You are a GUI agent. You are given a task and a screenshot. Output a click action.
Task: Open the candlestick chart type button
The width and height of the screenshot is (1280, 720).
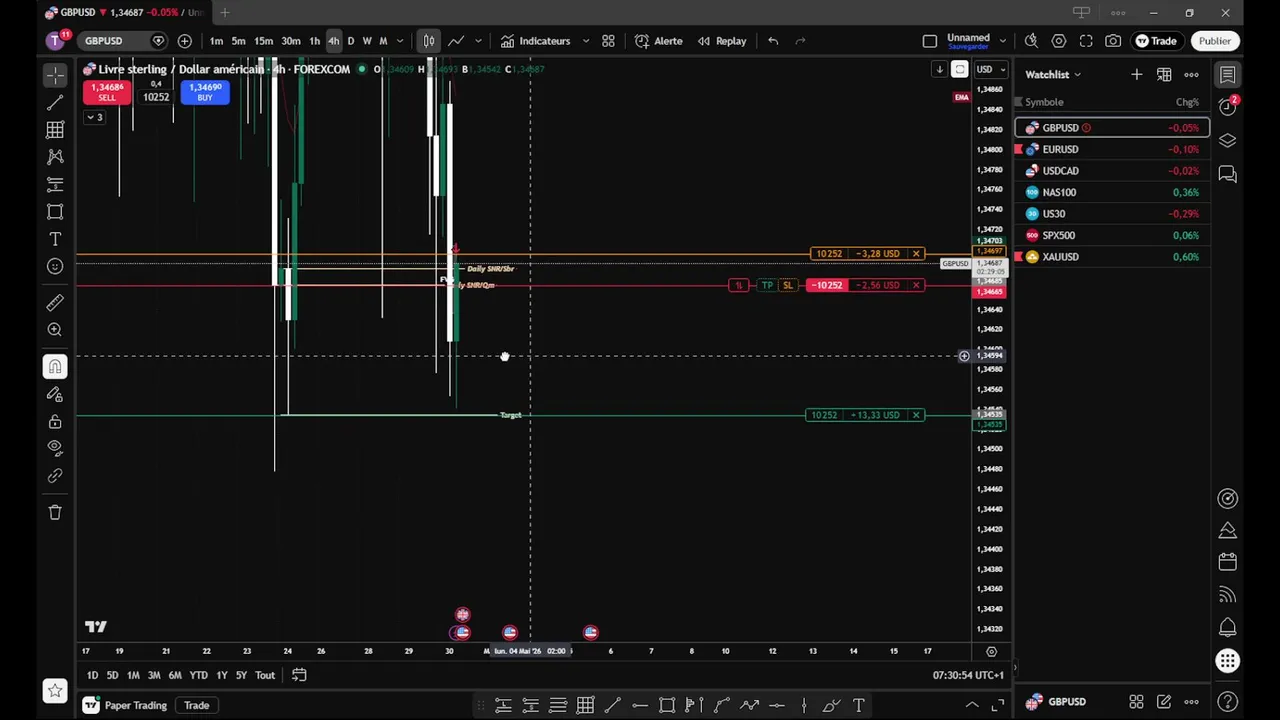coord(429,41)
